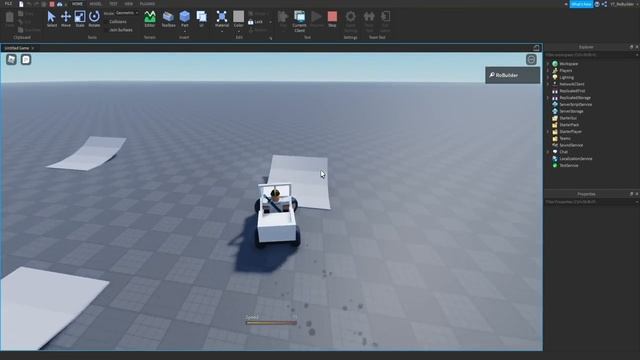The height and width of the screenshot is (360, 640).
Task: Select LocalizationService in Explorer
Action: click(576, 159)
